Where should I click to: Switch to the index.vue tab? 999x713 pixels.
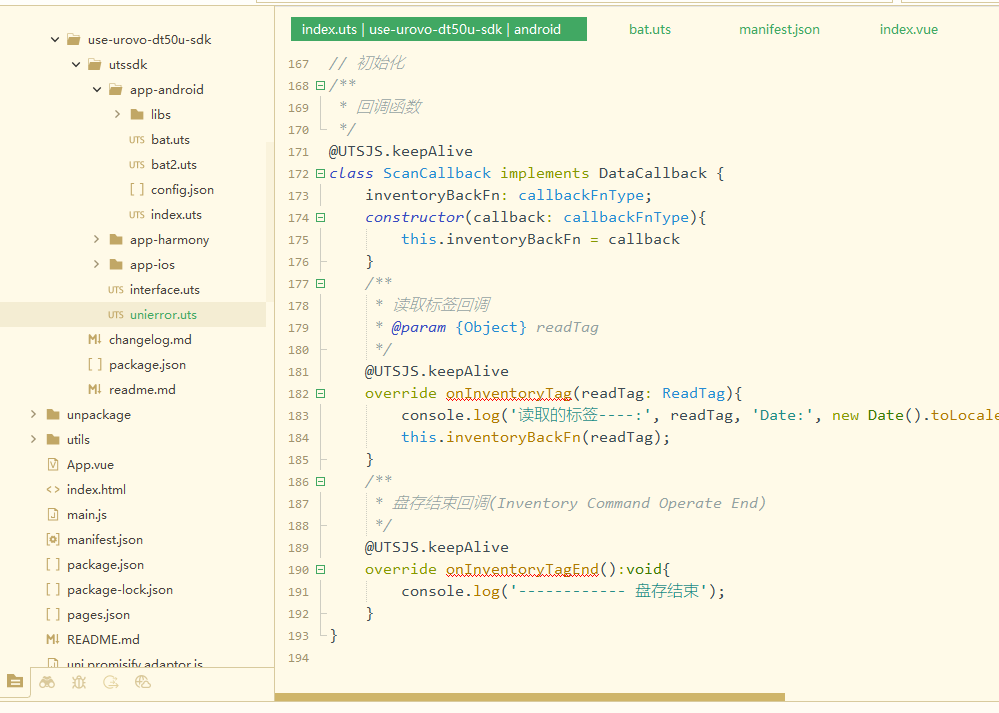pos(908,29)
